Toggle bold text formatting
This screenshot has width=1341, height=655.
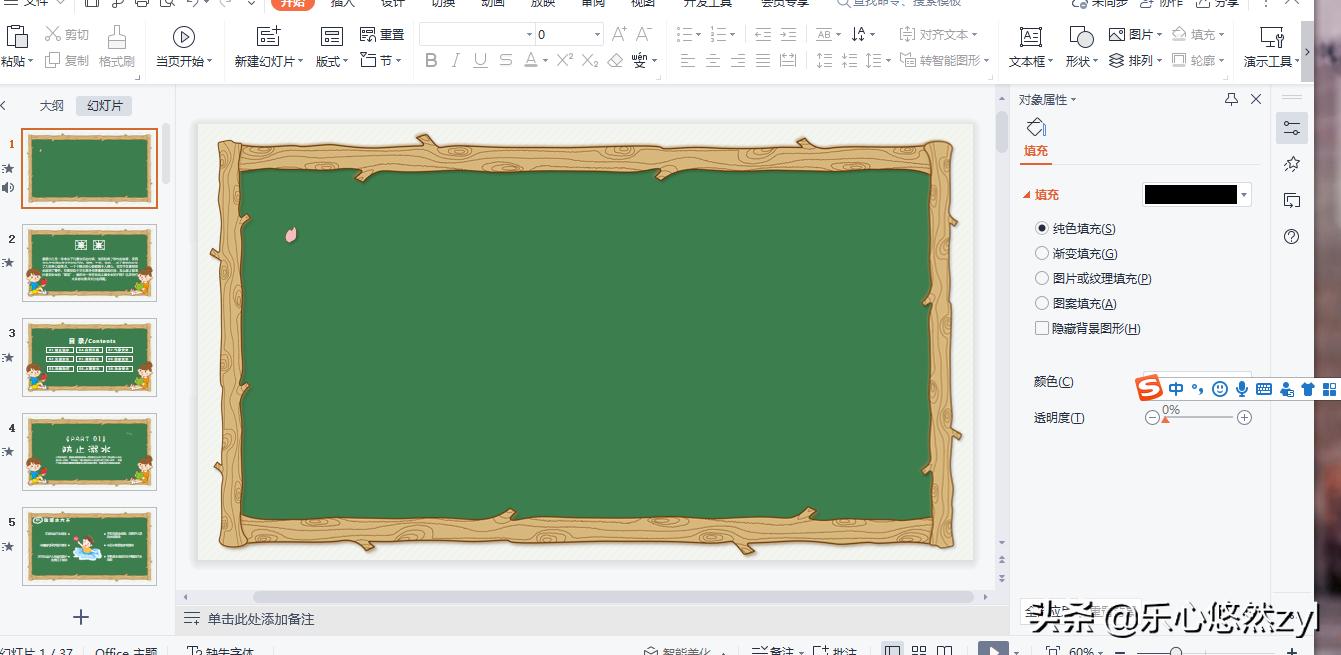click(431, 61)
